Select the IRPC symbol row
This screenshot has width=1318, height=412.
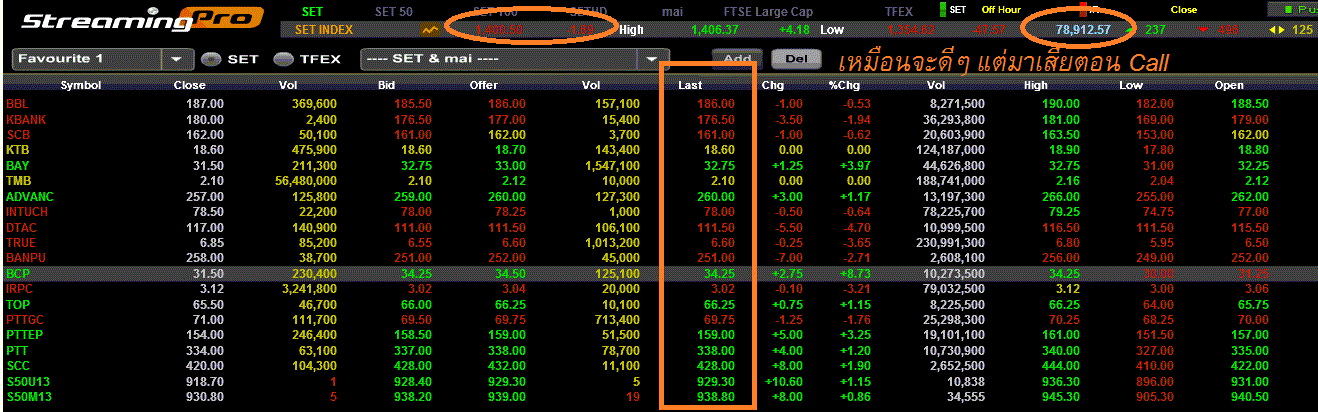pos(659,288)
